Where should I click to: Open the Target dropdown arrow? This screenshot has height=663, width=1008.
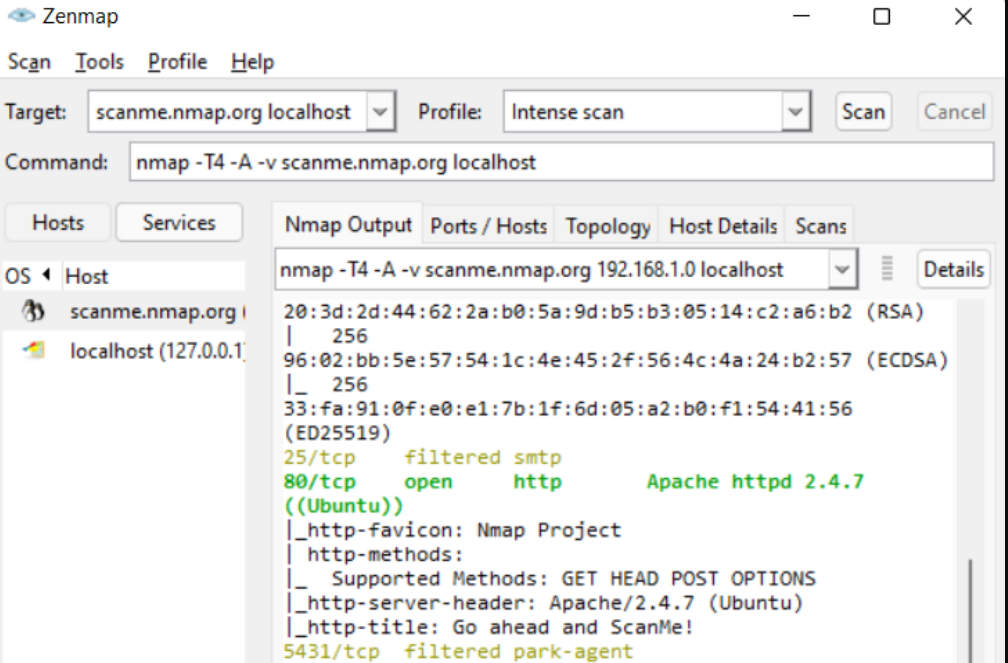coord(381,112)
